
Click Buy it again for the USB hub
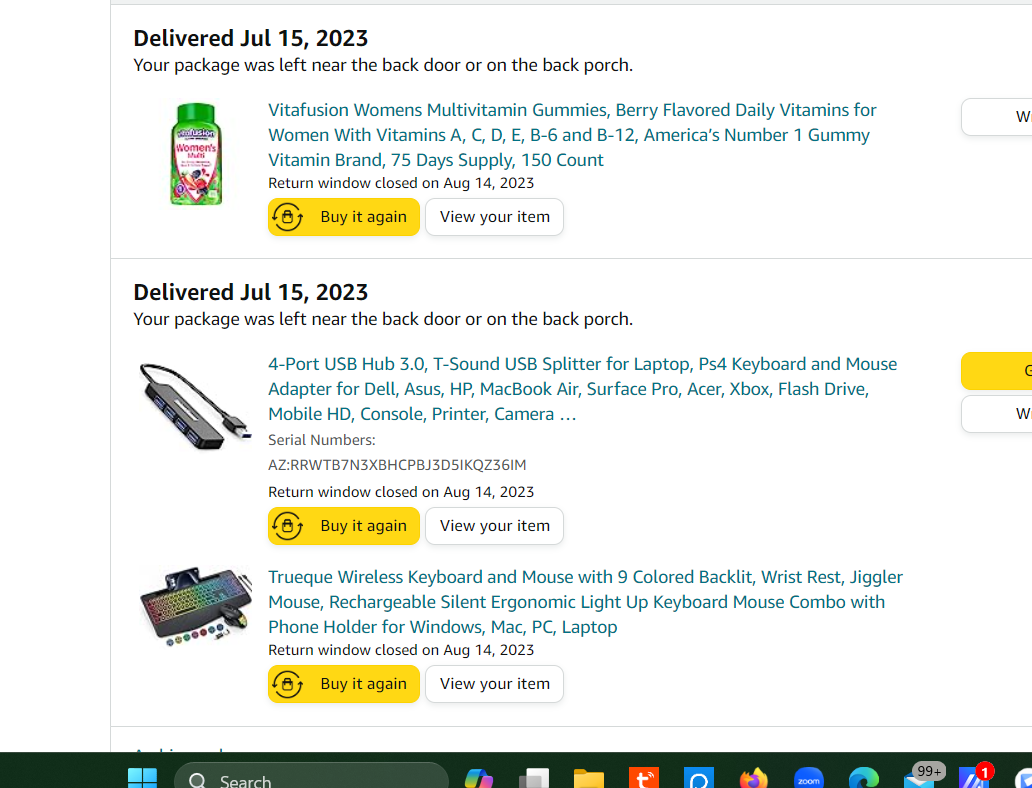(344, 525)
